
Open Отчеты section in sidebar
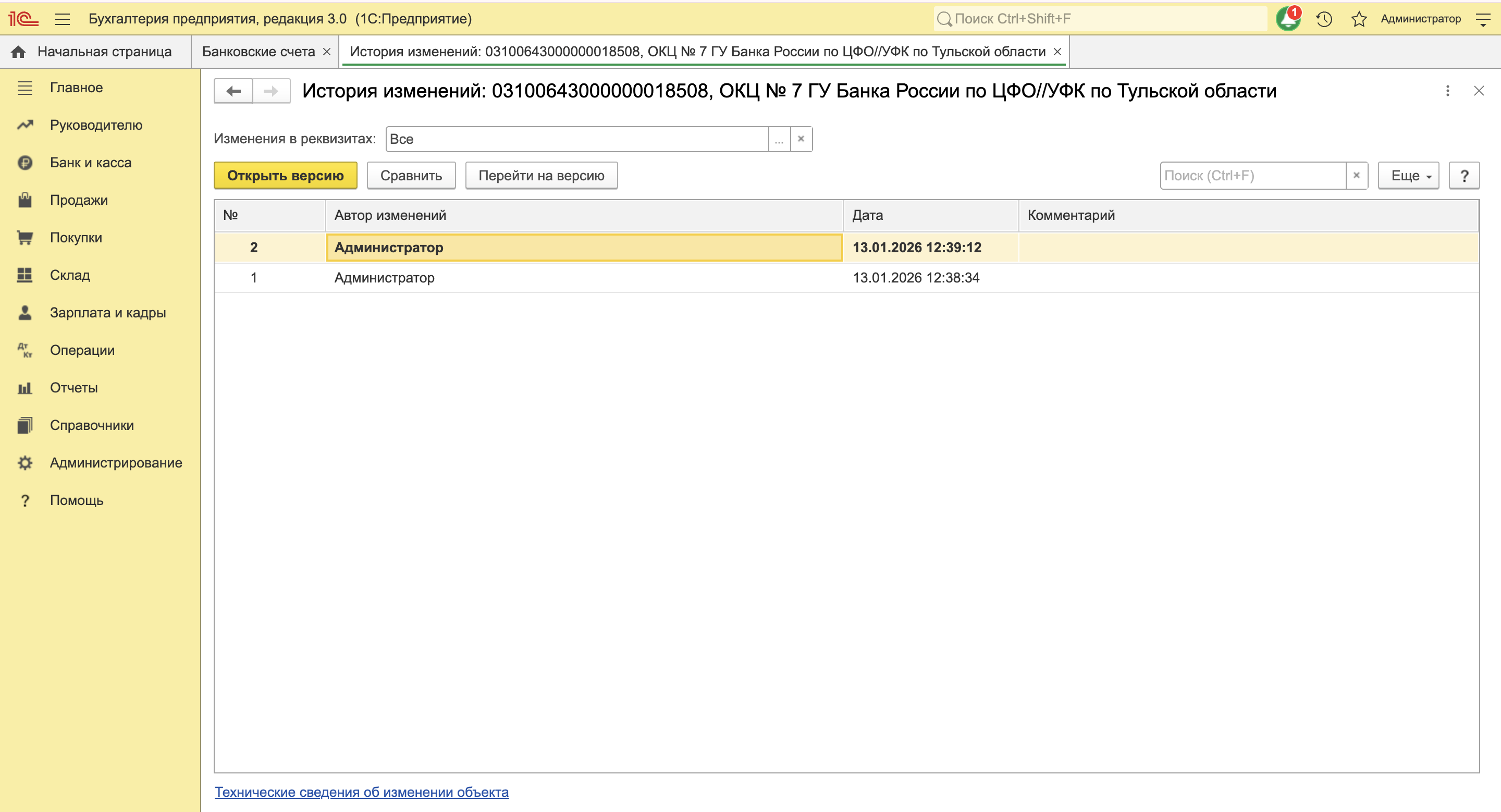(x=73, y=387)
